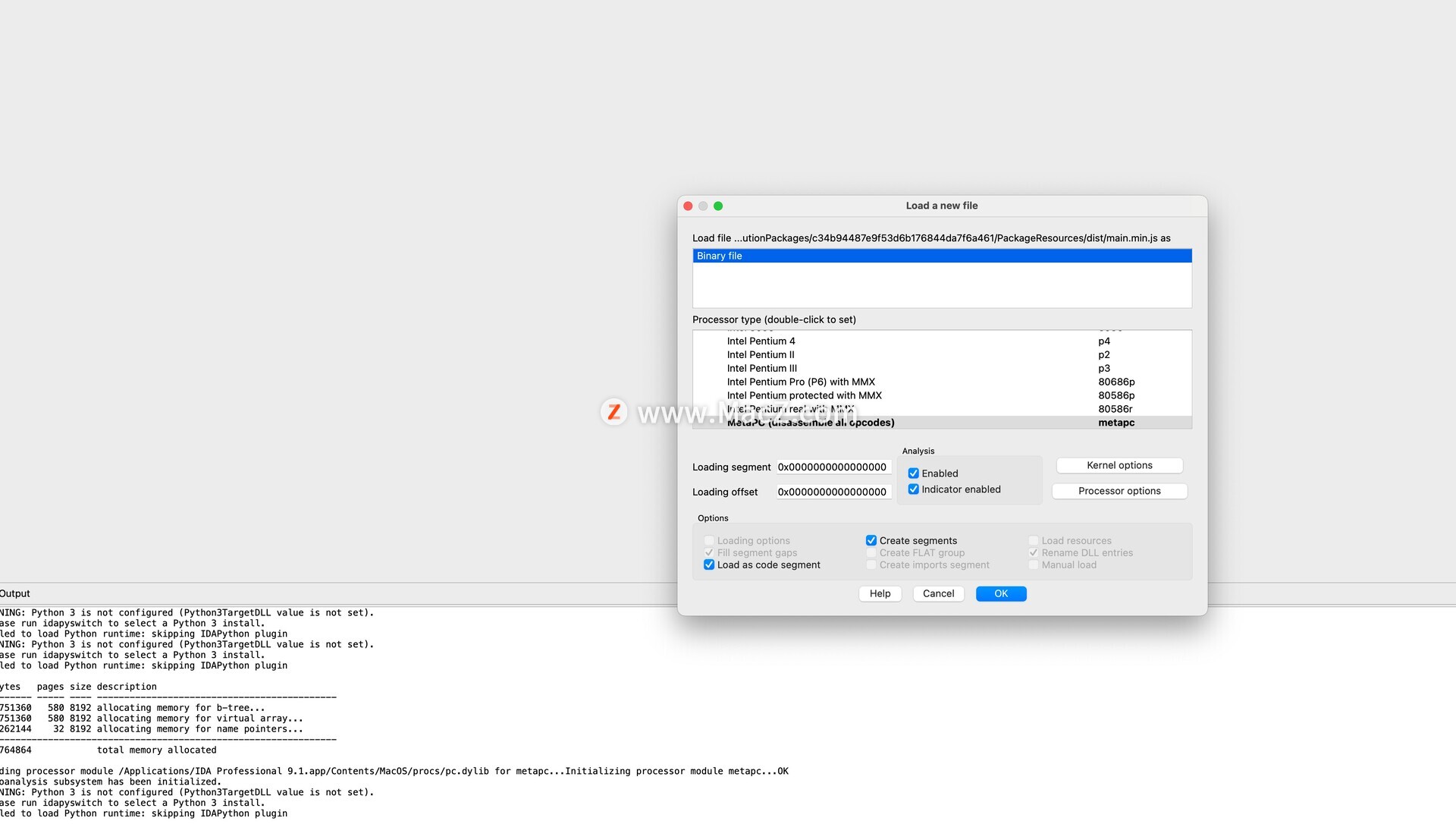The width and height of the screenshot is (1456, 824).
Task: Select Intel Pentium III processor type
Action: coord(942,369)
